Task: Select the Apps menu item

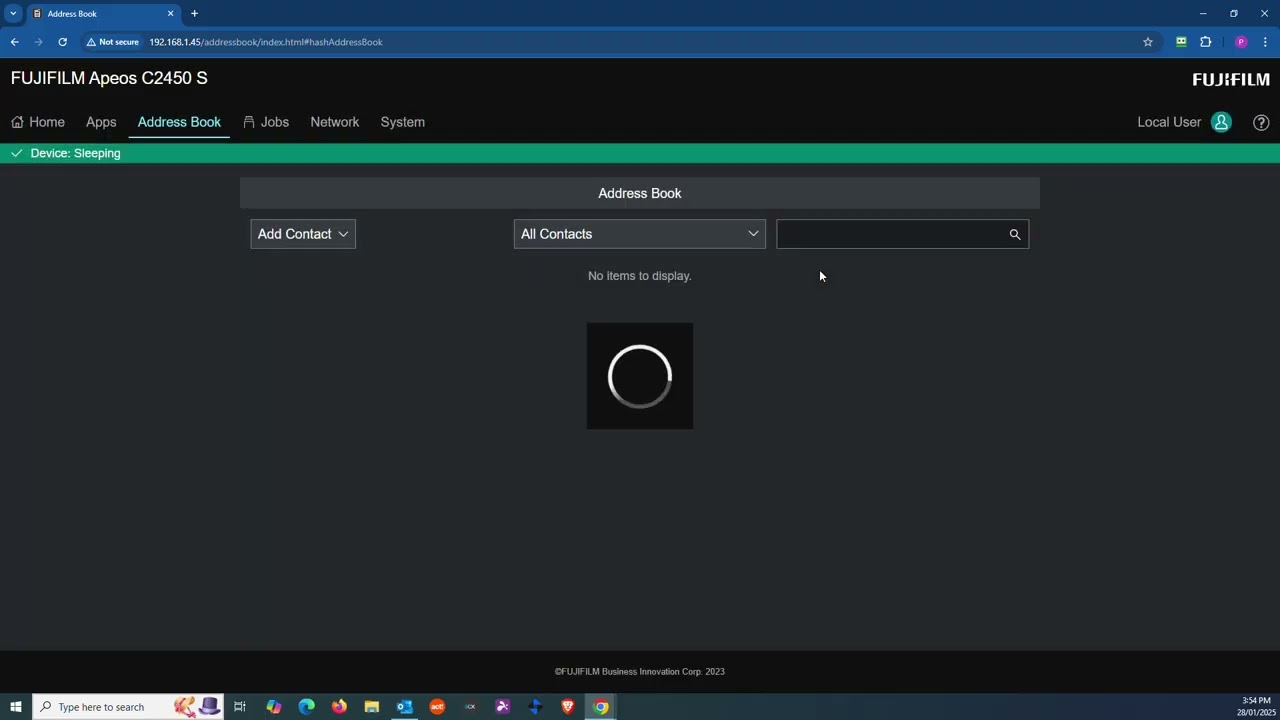Action: (x=101, y=122)
